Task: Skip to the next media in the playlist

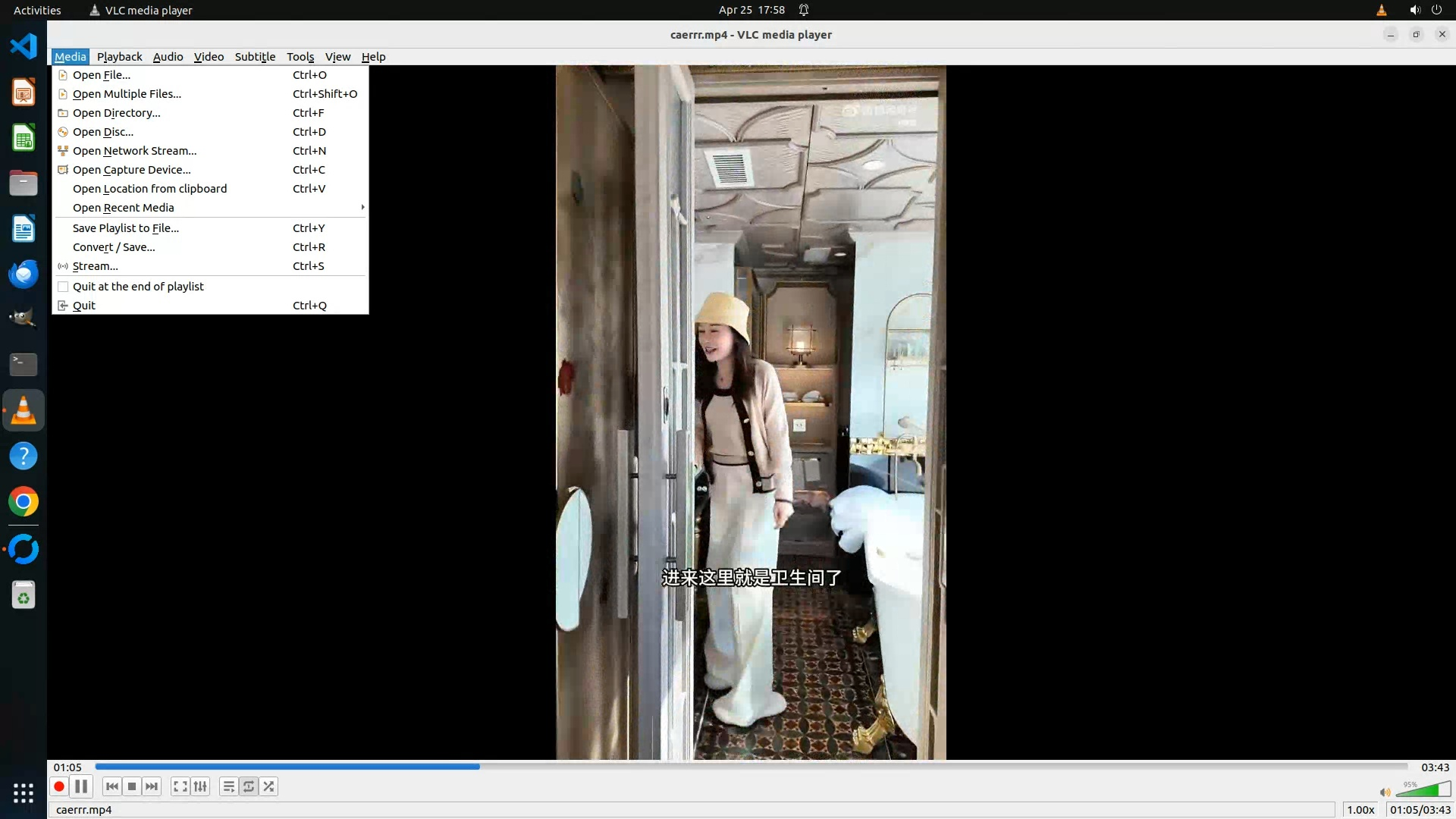Action: point(152,787)
